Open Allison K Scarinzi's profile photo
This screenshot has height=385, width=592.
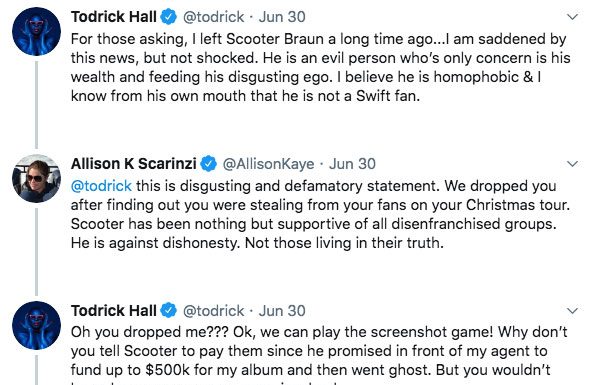[36, 179]
